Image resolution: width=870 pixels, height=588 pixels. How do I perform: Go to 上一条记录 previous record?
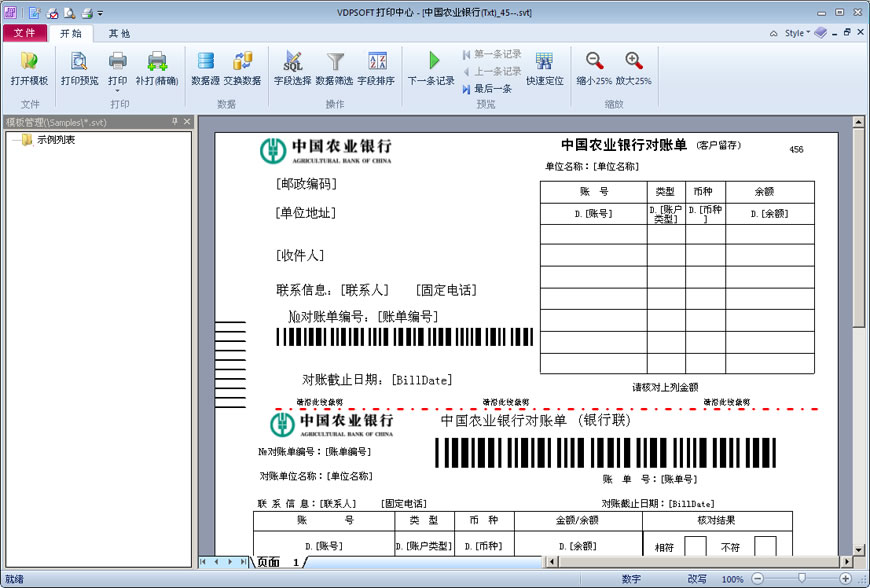point(492,71)
